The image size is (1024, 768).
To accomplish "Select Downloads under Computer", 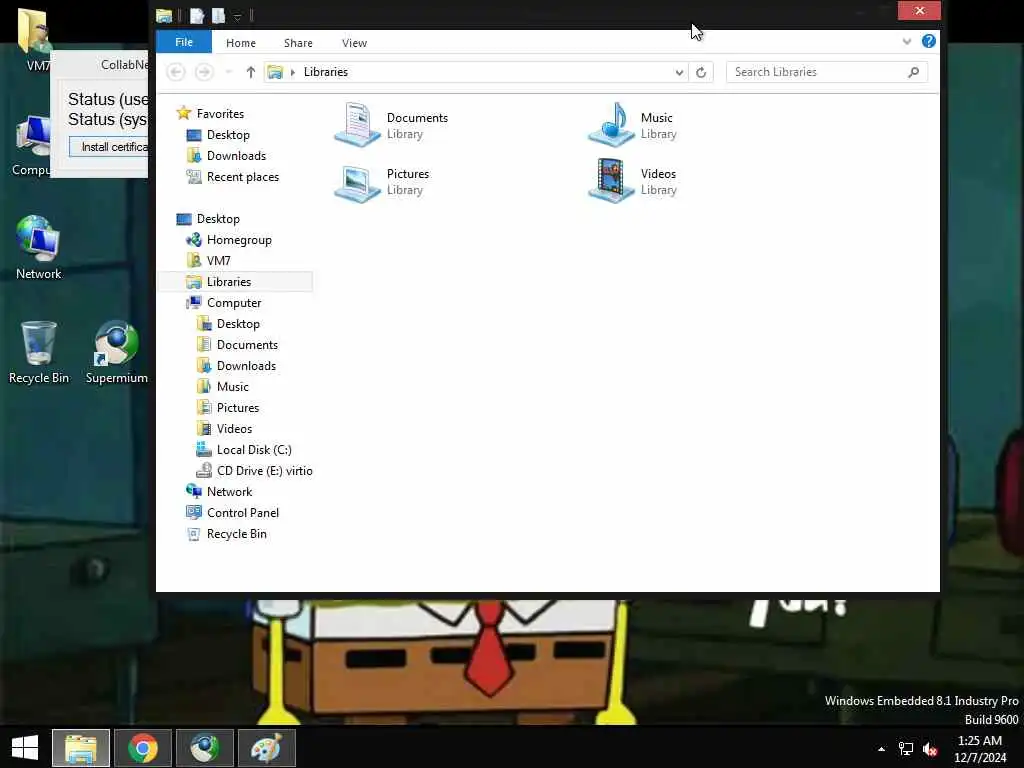I will (x=246, y=366).
